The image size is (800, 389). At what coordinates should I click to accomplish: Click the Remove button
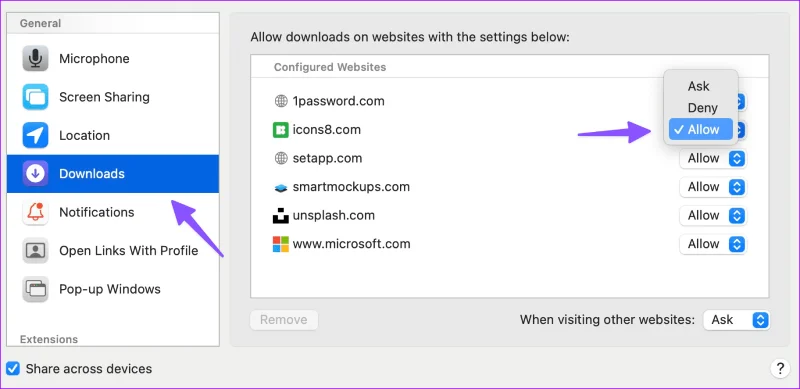click(x=284, y=320)
